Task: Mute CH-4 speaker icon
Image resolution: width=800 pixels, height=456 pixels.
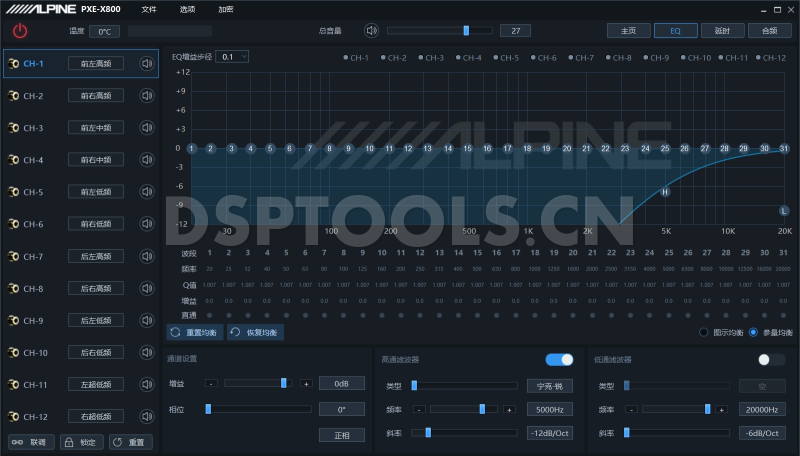Action: (x=147, y=160)
